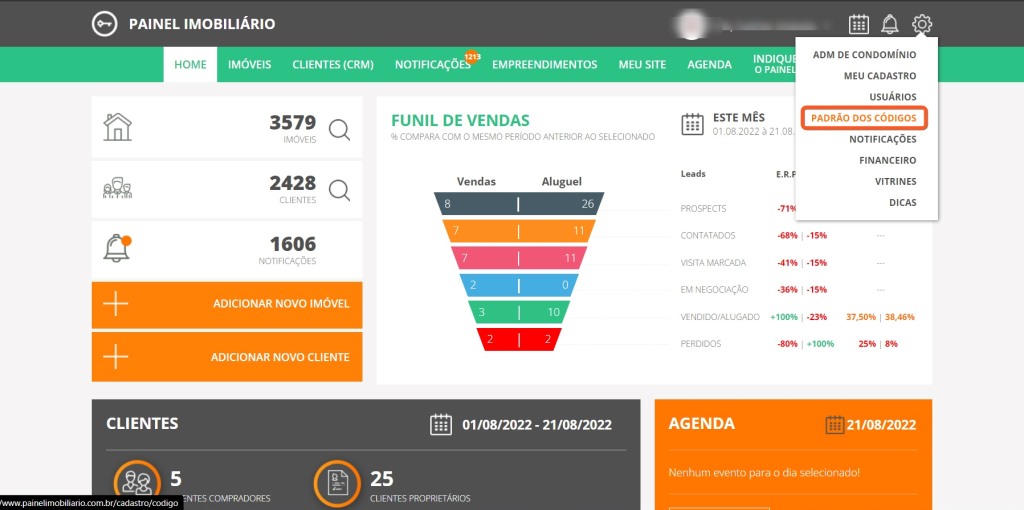Open Agenda date calendar icon
1024x510 pixels.
click(x=835, y=424)
